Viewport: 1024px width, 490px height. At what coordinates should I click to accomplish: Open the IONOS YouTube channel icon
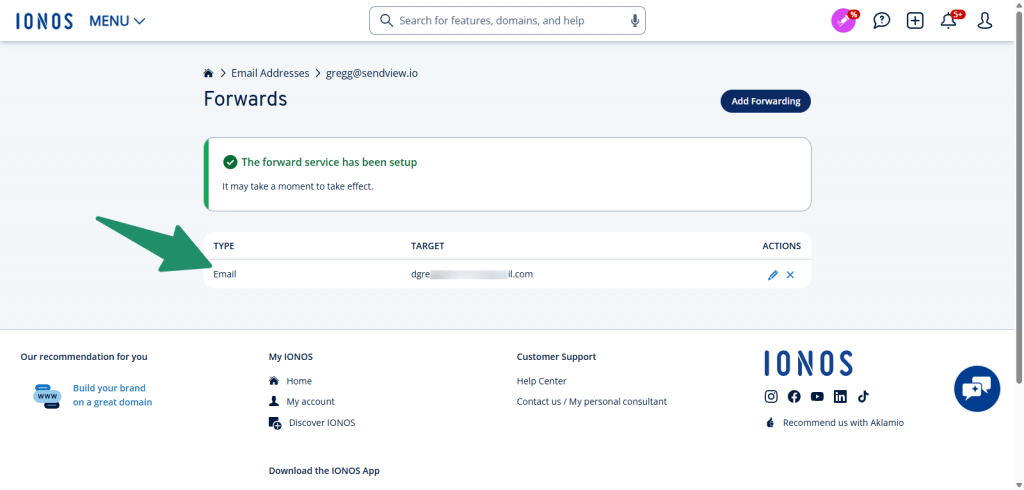pos(817,396)
